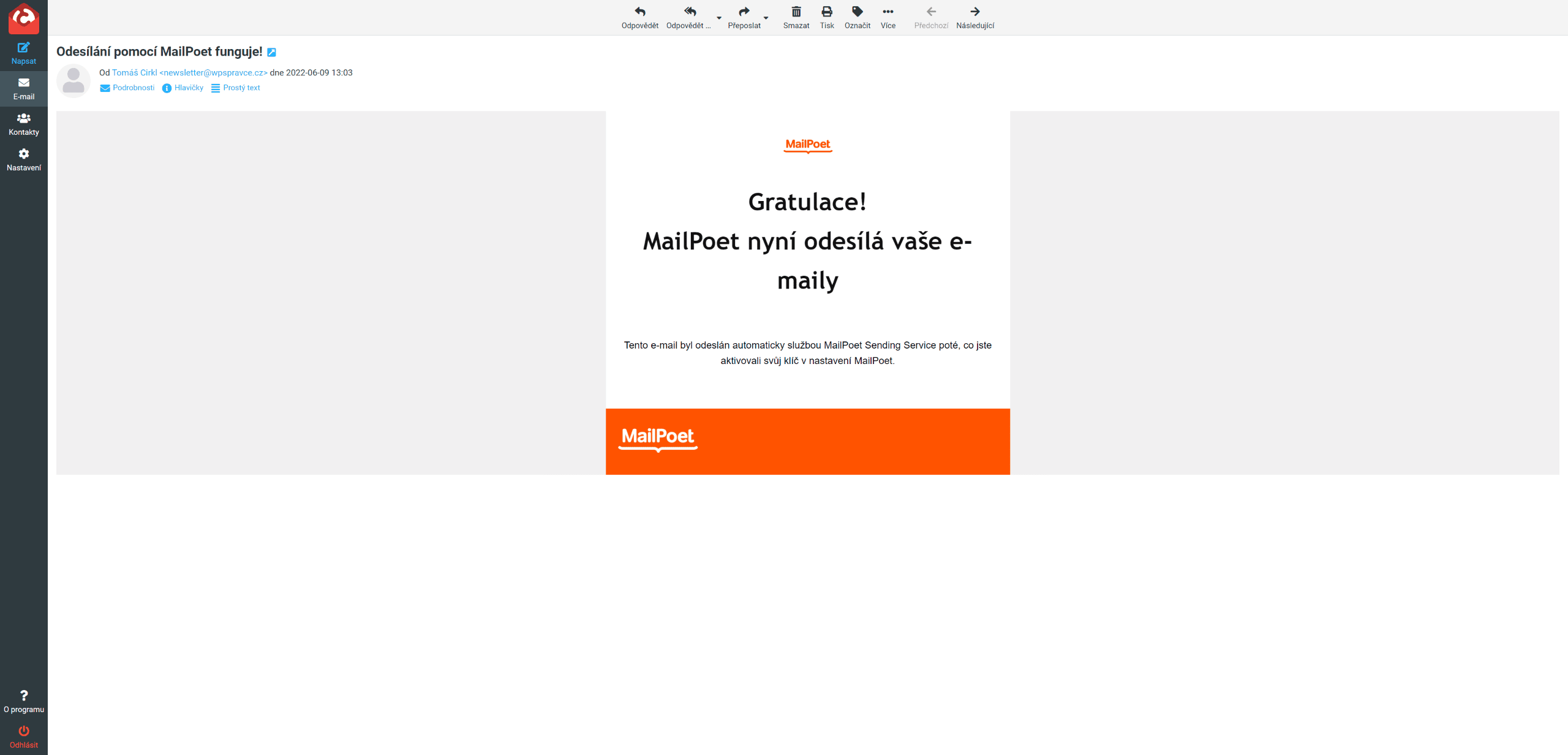
Task: Click the message subject heading
Action: coord(159,51)
